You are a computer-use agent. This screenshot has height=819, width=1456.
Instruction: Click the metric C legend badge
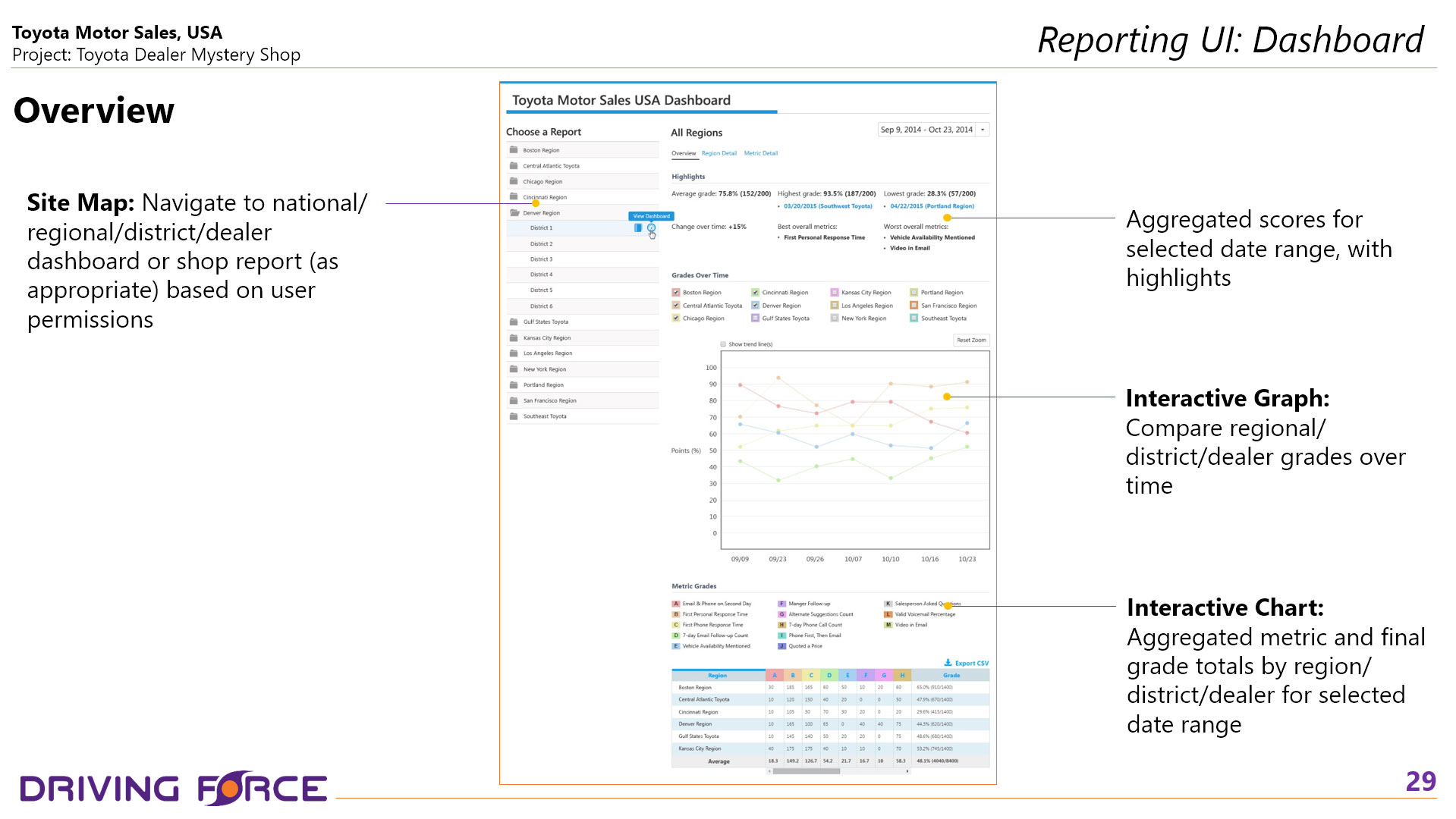[675, 625]
